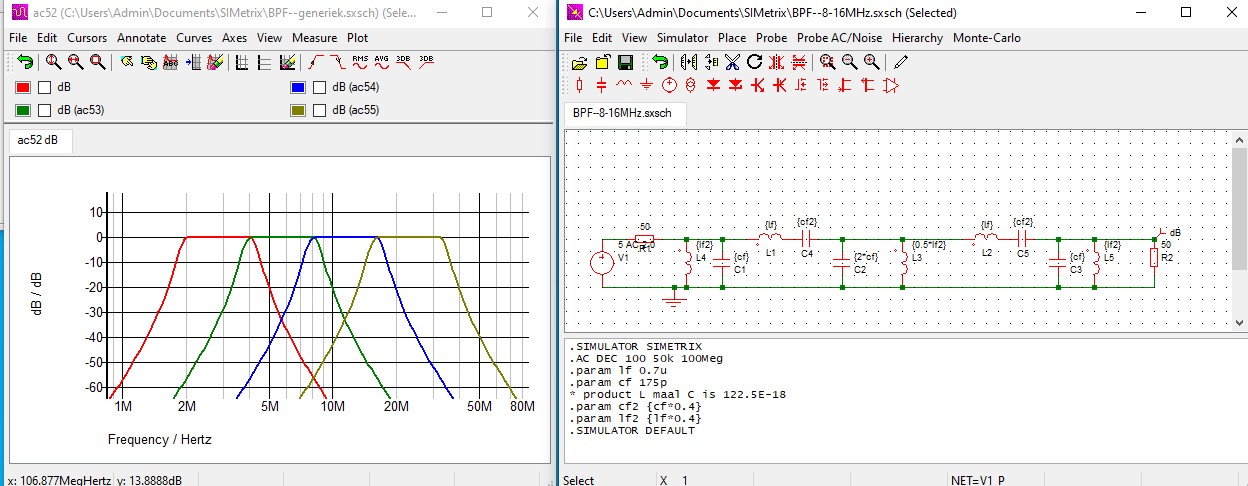
Task: Open the Cursors menu in graph window
Action: pyautogui.click(x=87, y=38)
